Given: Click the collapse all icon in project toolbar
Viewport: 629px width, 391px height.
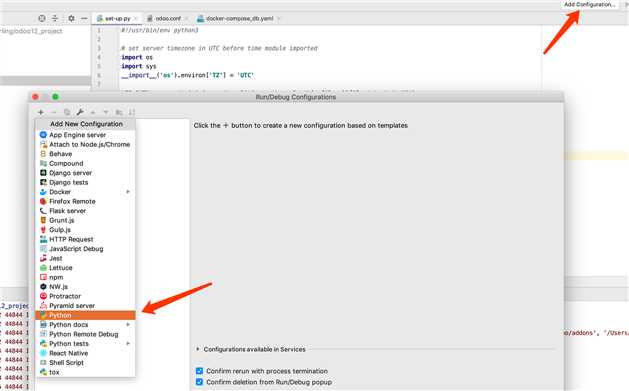Looking at the screenshot, I should [55, 18].
